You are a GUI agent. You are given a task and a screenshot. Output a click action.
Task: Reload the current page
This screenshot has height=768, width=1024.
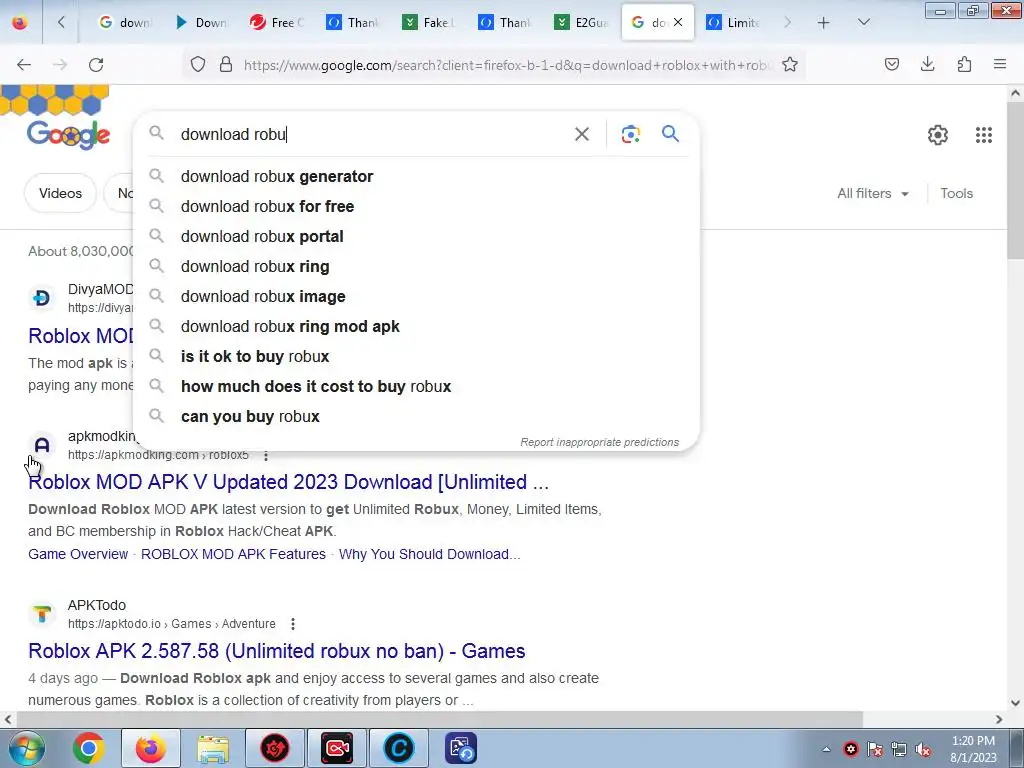click(x=96, y=64)
